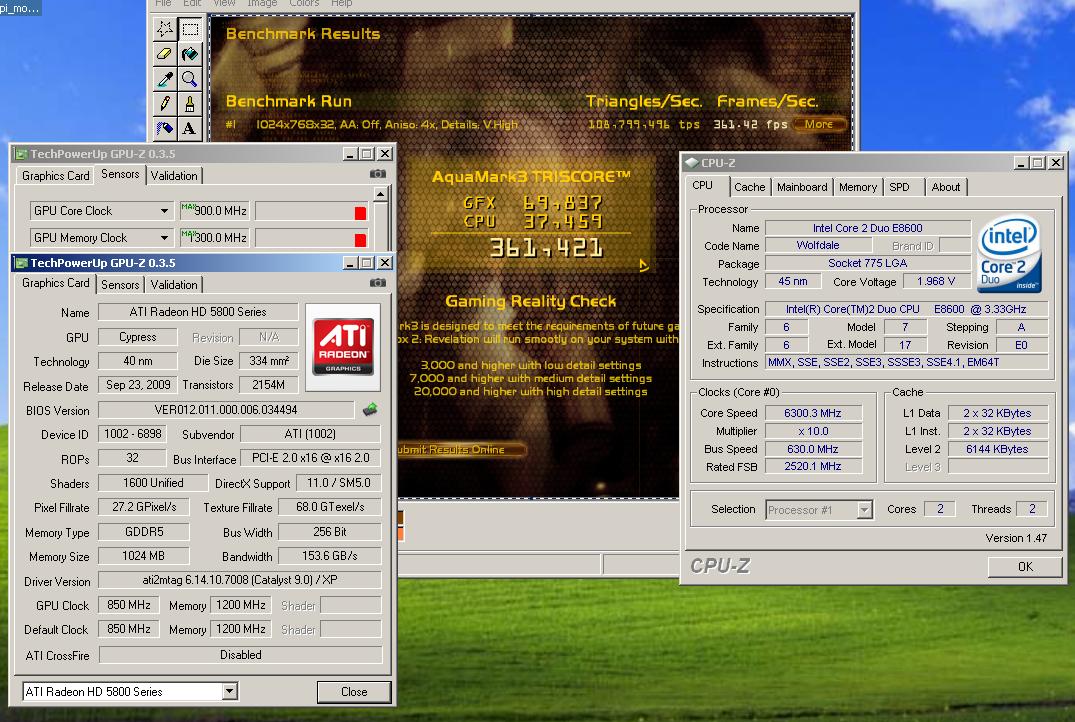1075x722 pixels.
Task: Select the CPU tab in CPU-Z
Action: pyautogui.click(x=703, y=185)
